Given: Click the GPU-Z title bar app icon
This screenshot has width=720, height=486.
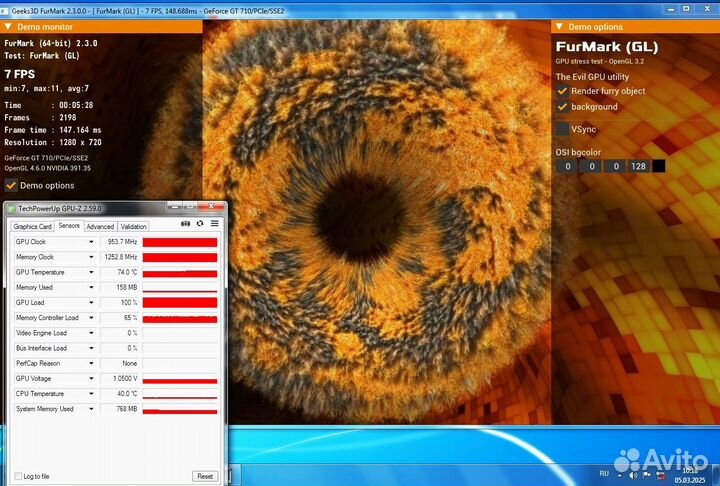Looking at the screenshot, I should (x=12, y=208).
